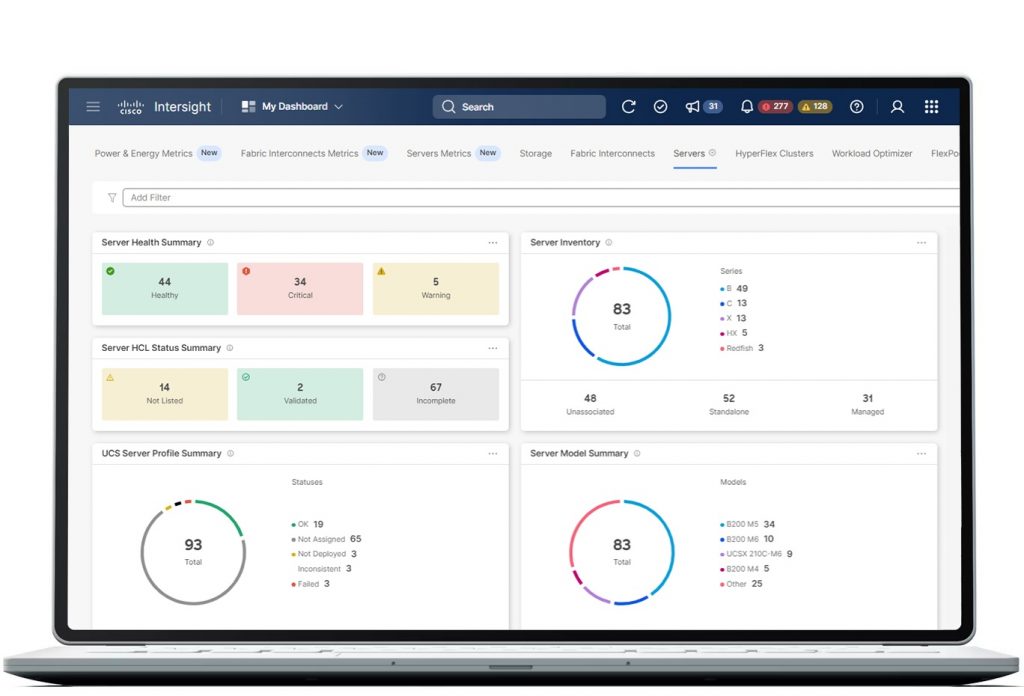Open Server Health Summary options menu
The height and width of the screenshot is (696, 1024).
tap(493, 243)
